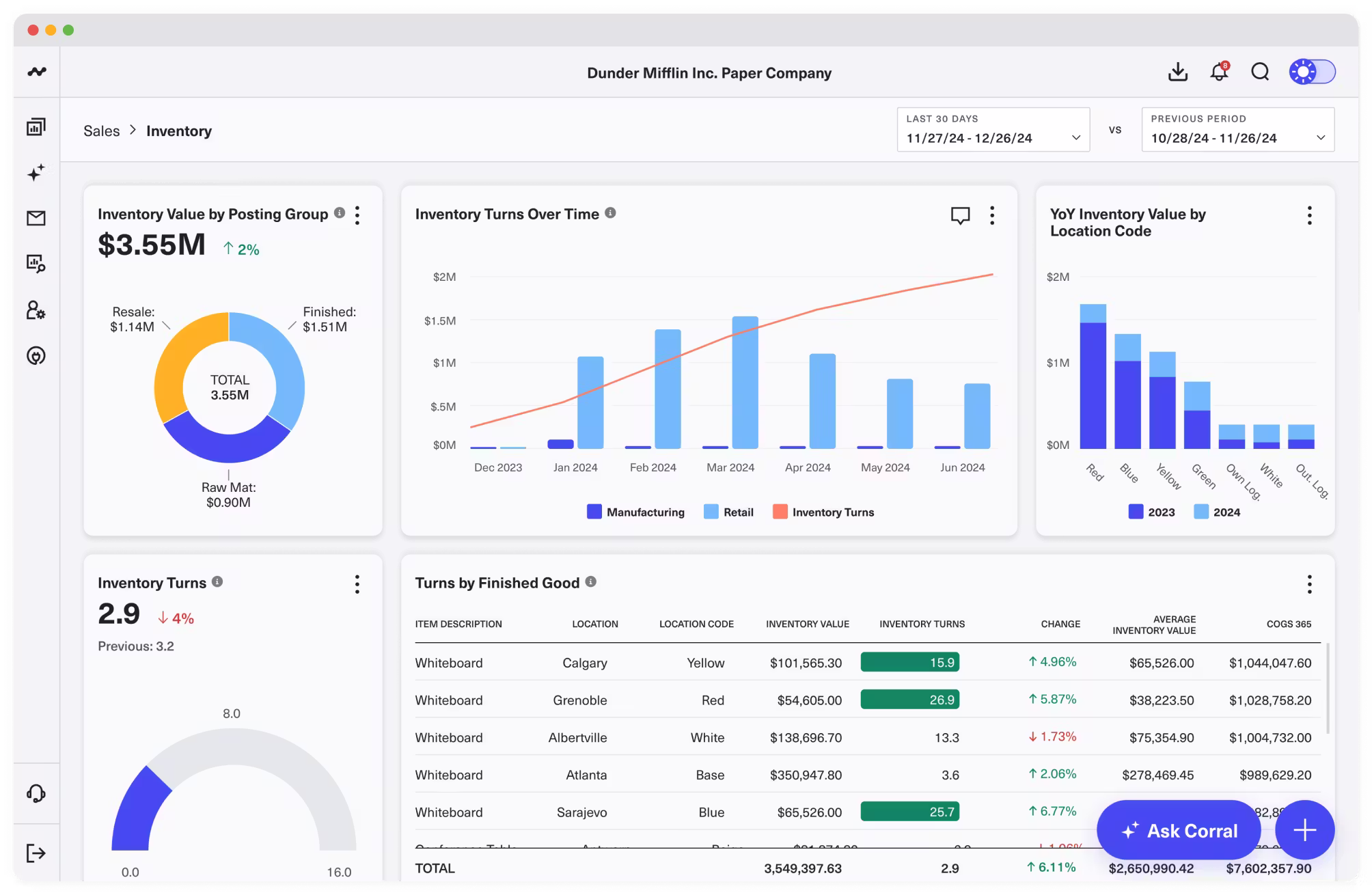Click the $1,044,047.60 COGS value
The image size is (1372, 895).
(1270, 663)
